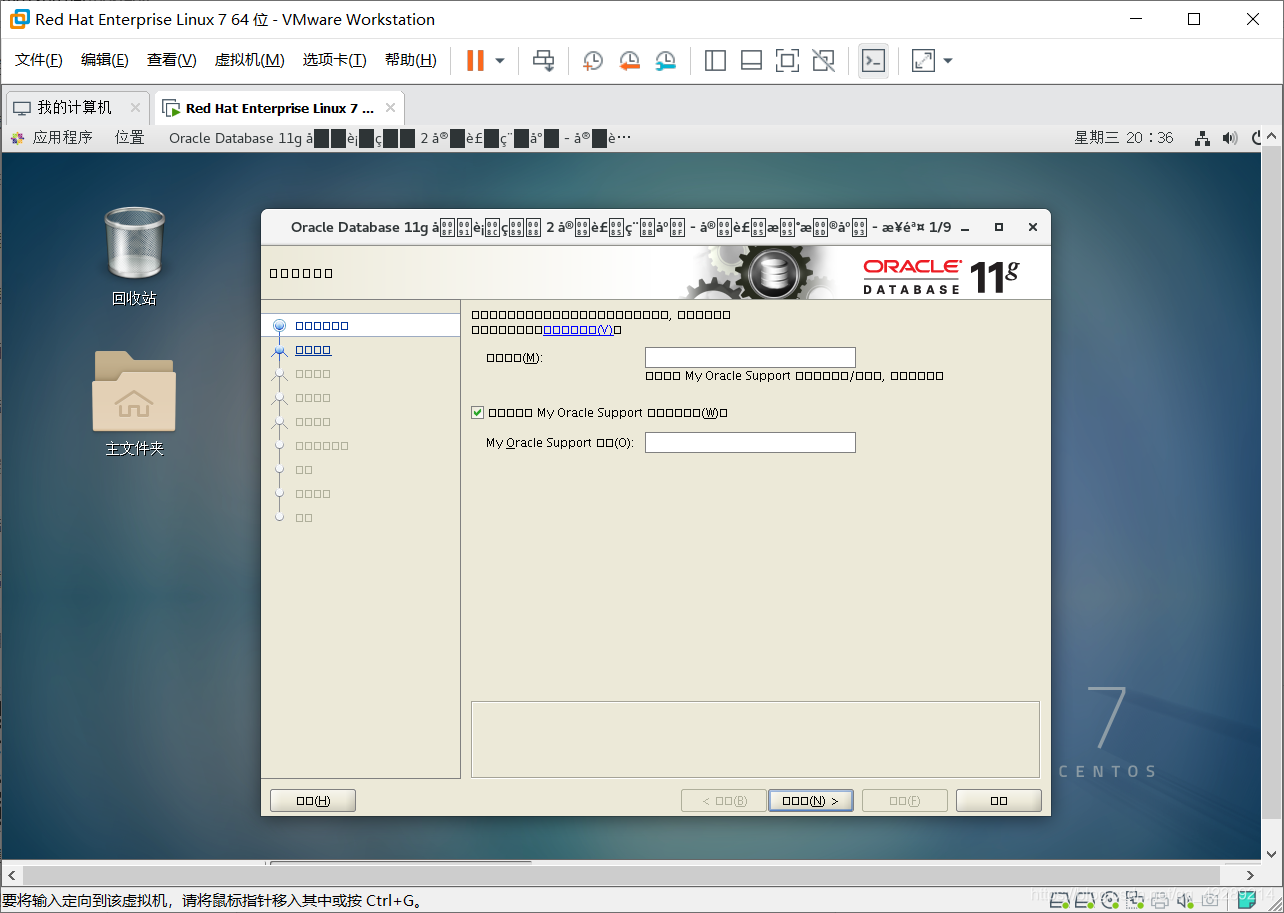Click the CD/DVD device status icon

(x=1110, y=899)
